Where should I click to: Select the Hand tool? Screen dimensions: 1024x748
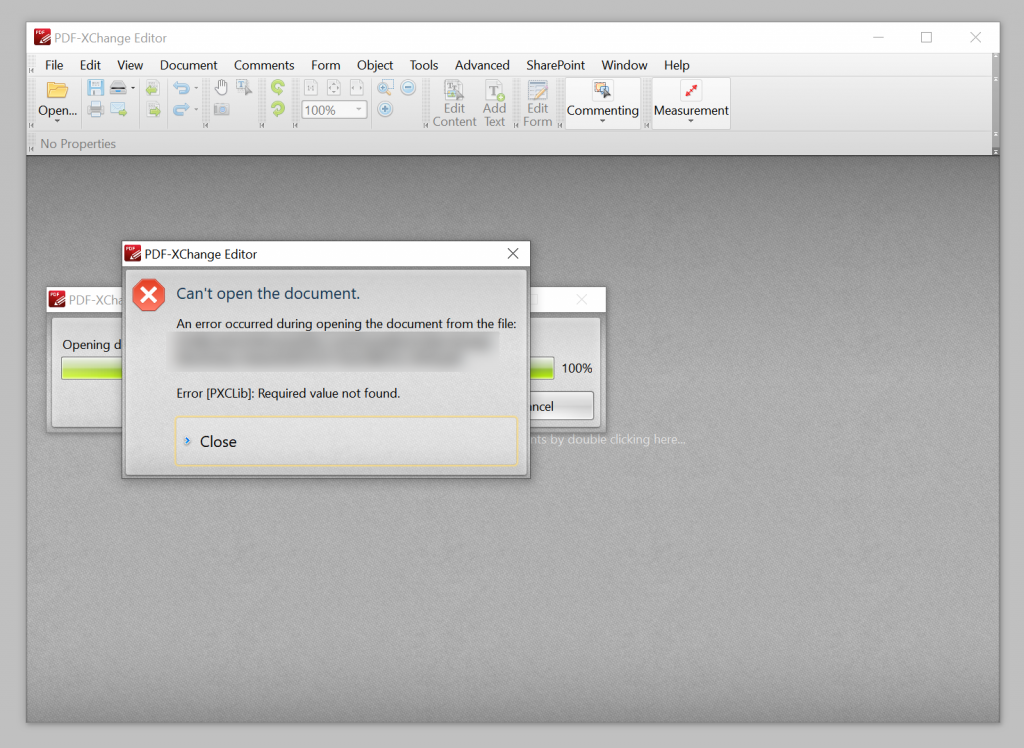(x=221, y=88)
